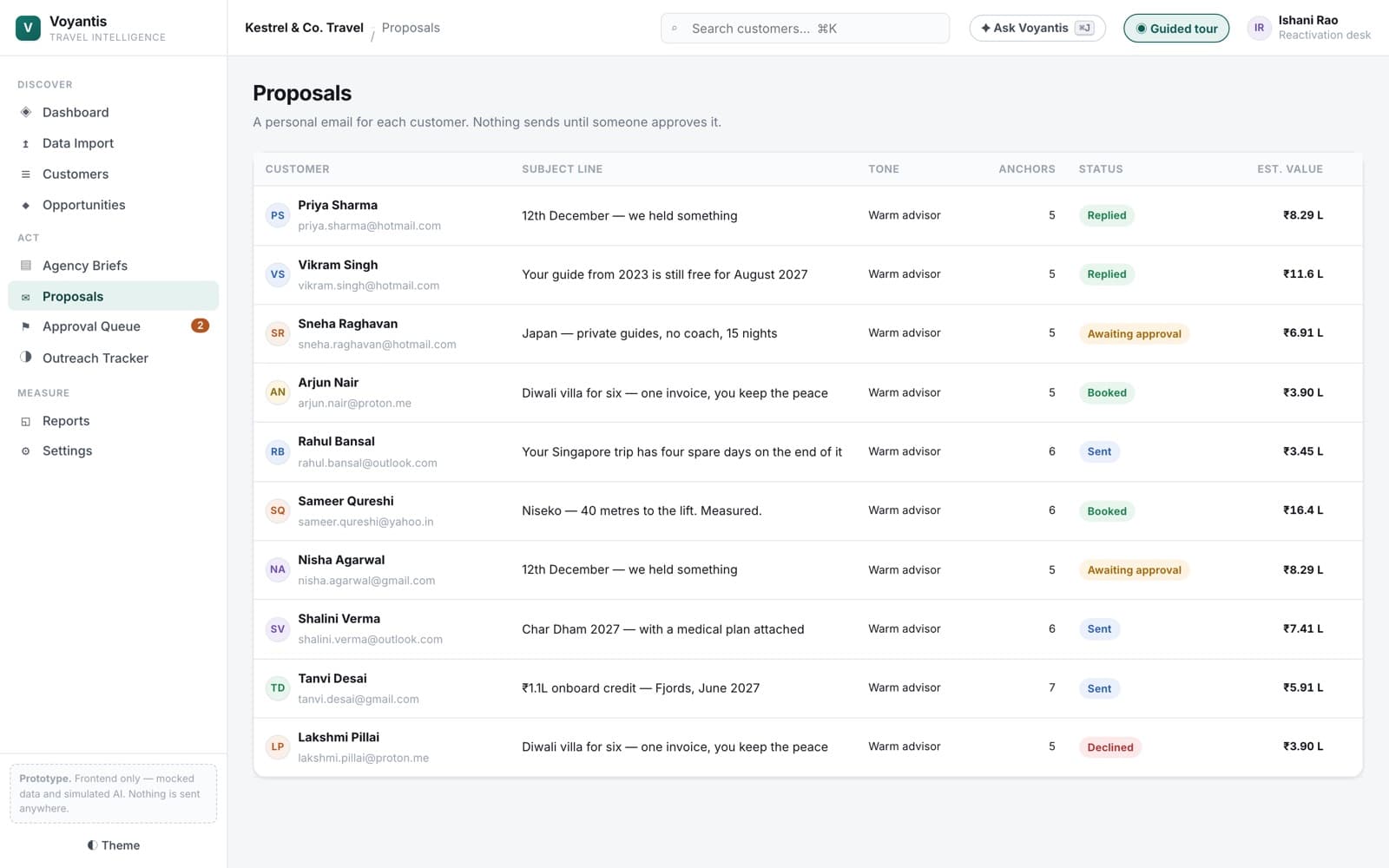The width and height of the screenshot is (1389, 868).
Task: Click the Voyantis logo icon
Action: 28,28
